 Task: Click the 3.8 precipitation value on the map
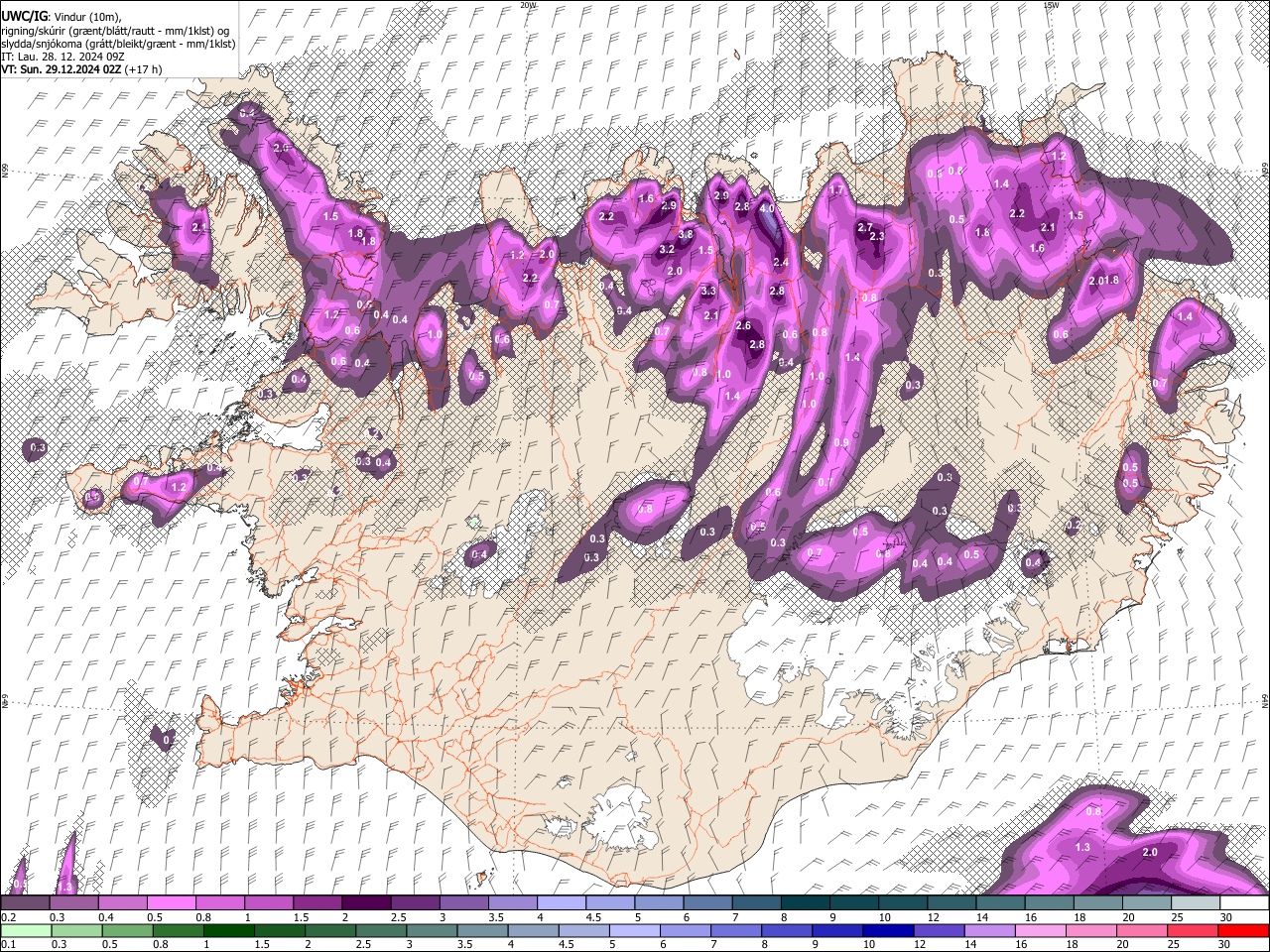click(685, 234)
